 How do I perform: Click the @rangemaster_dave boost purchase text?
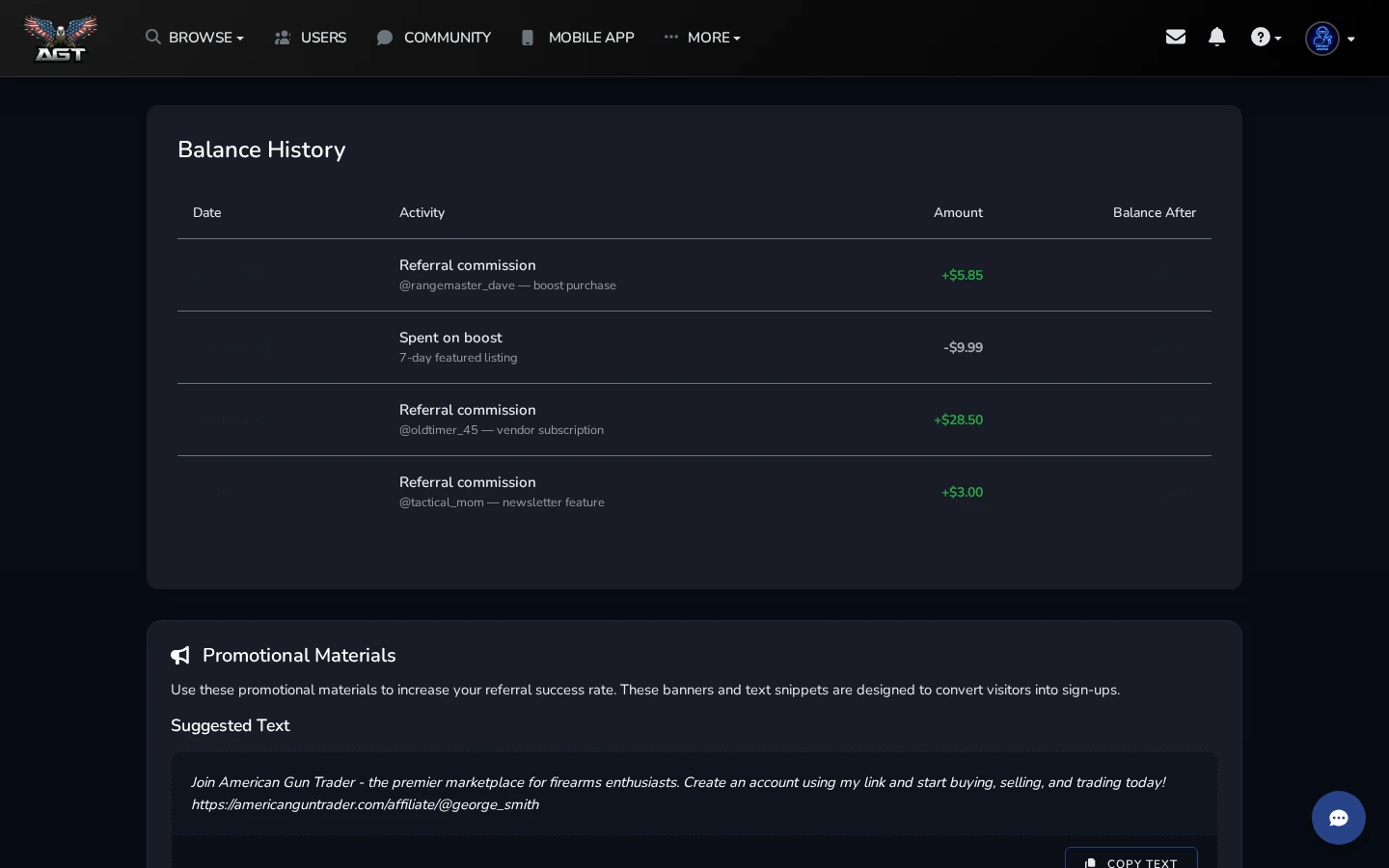[507, 285]
